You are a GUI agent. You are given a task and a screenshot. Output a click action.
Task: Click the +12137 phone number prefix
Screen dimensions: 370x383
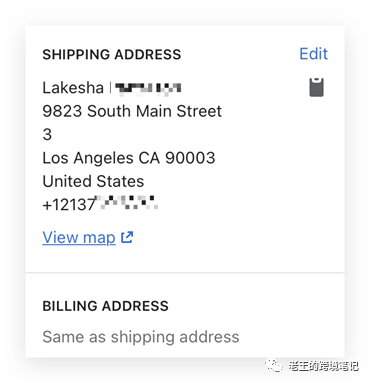tap(69, 204)
